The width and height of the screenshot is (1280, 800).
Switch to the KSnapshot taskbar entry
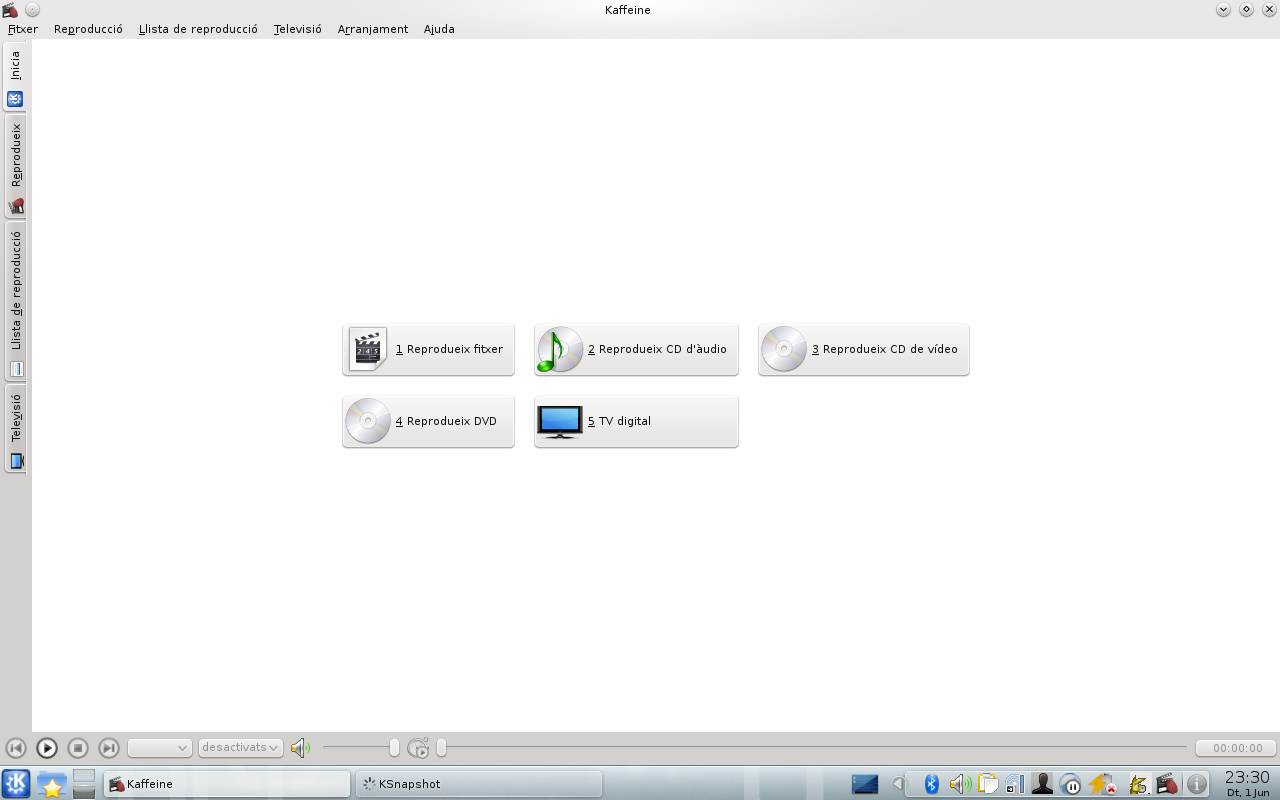tap(479, 784)
